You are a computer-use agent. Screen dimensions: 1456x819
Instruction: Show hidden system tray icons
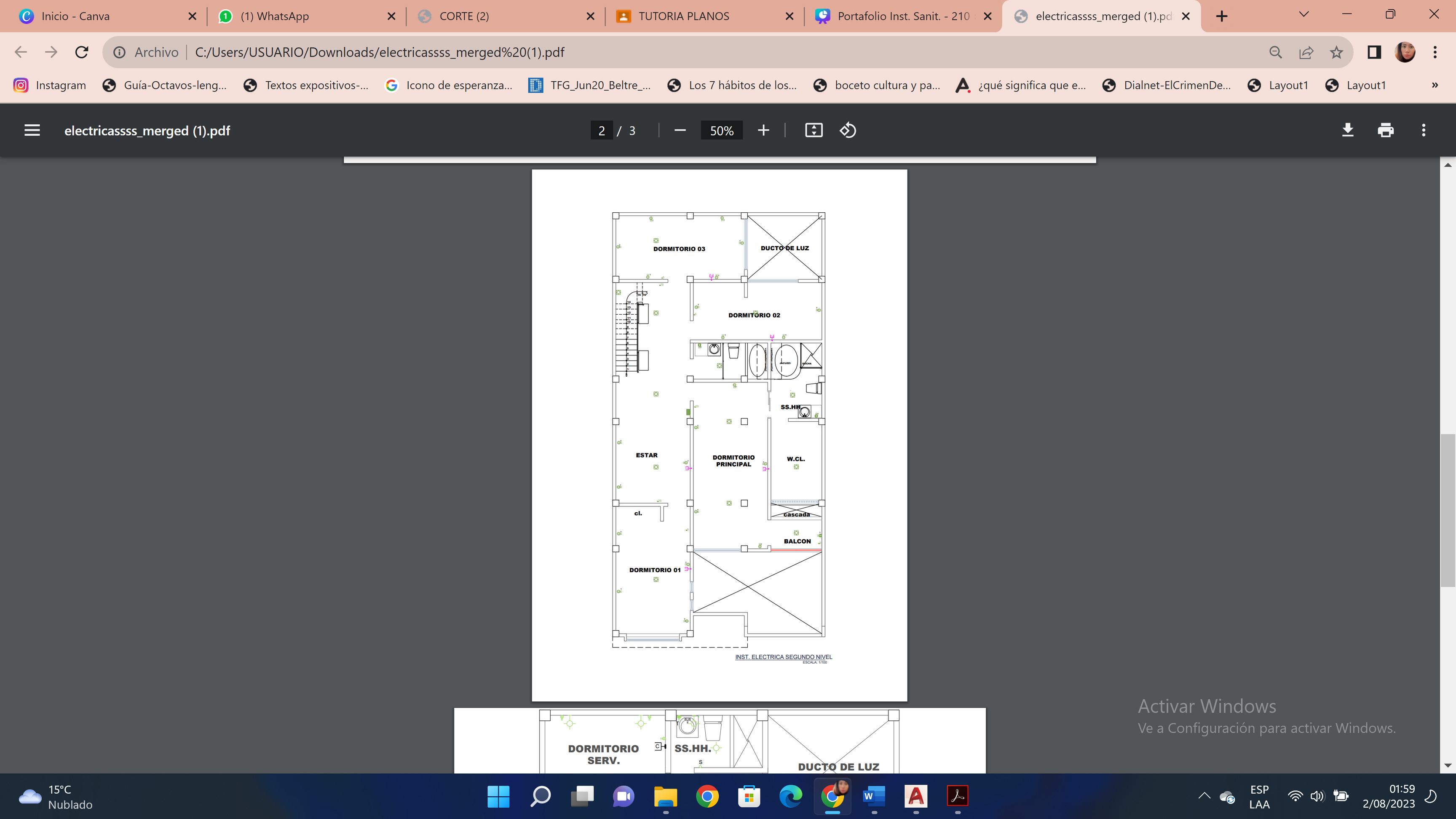click(1204, 796)
